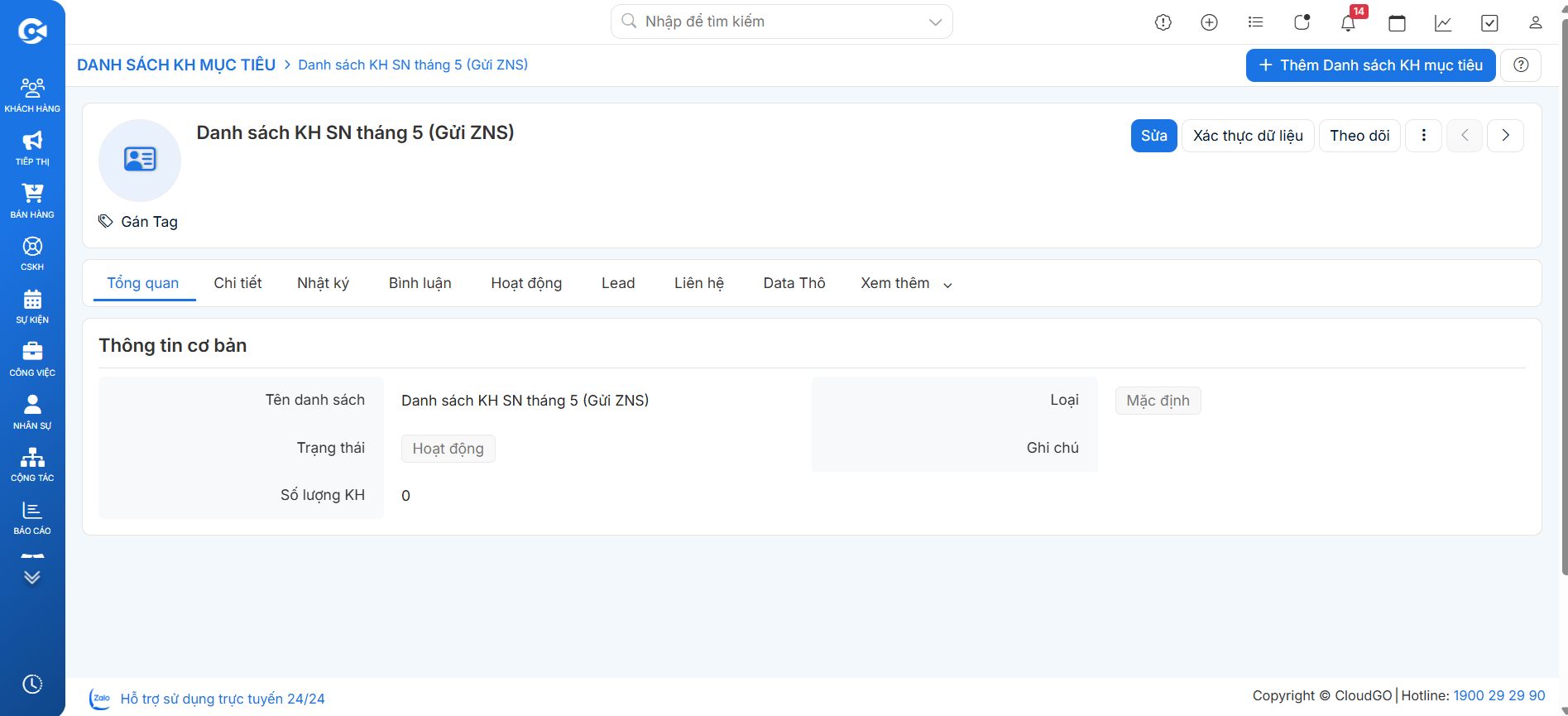
Task: Open the chart analytics icon in header
Action: point(1443,22)
